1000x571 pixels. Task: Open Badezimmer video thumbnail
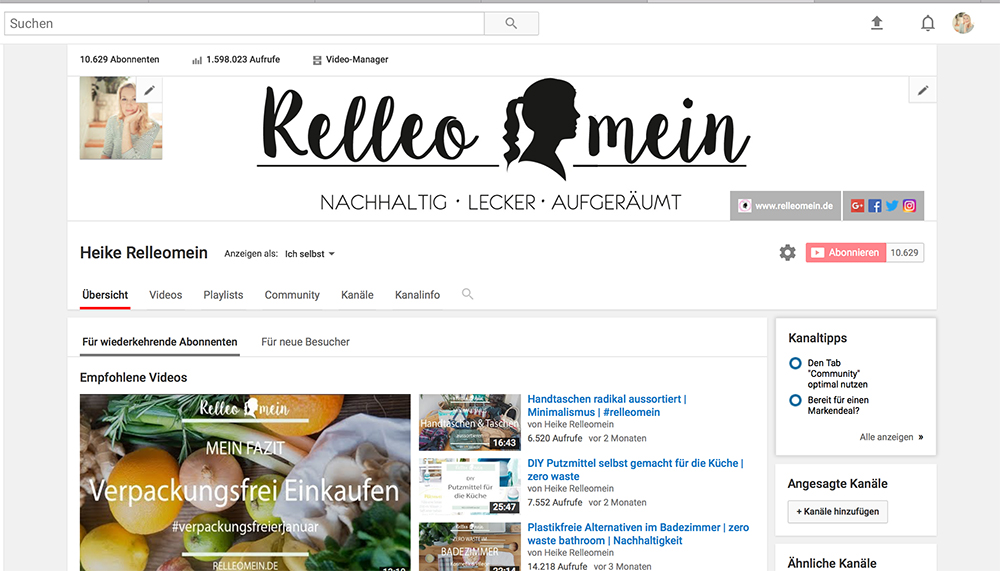click(x=470, y=547)
